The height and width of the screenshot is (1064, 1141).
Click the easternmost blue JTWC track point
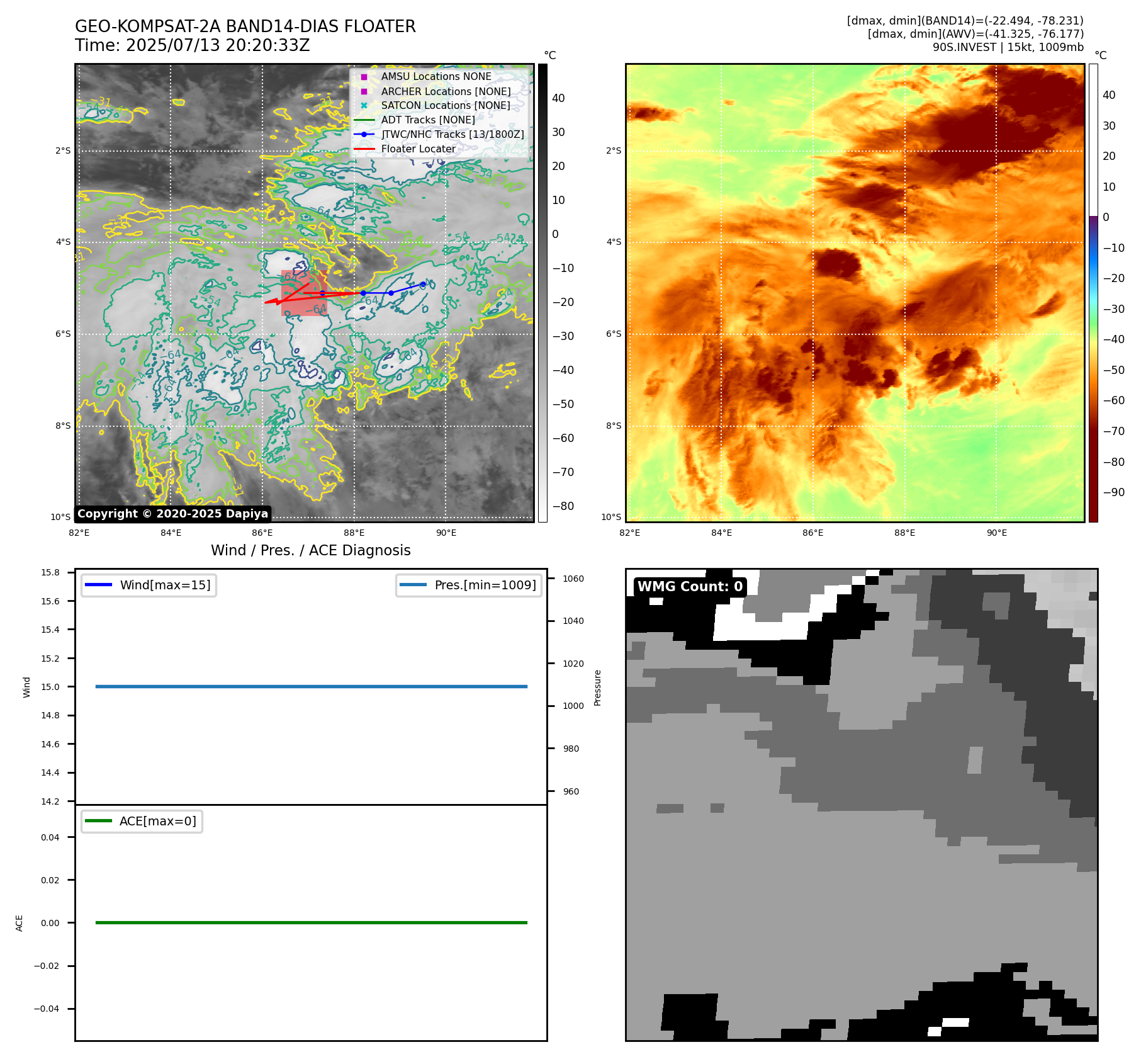tap(423, 285)
